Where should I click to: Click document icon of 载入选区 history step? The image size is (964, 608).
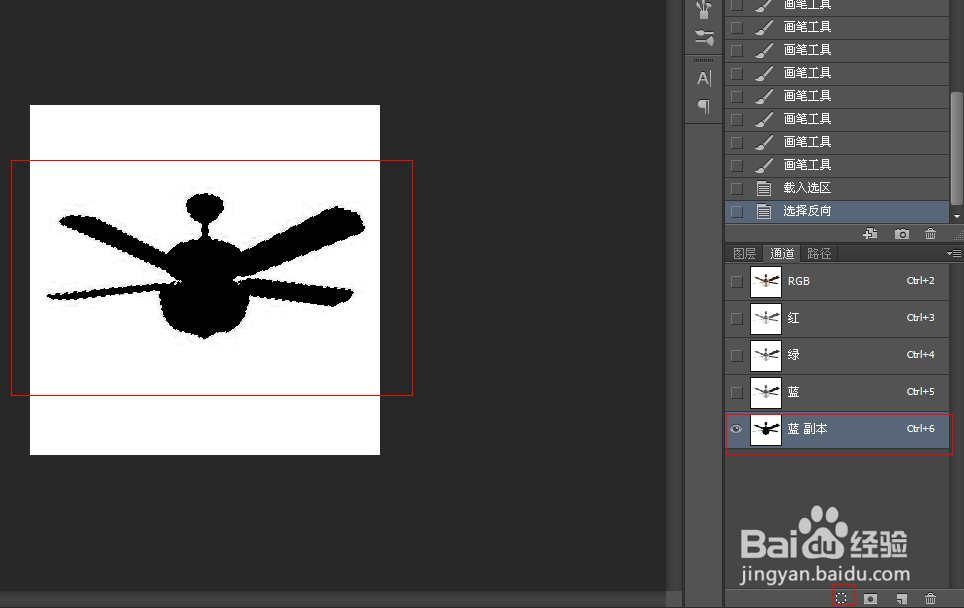click(764, 188)
